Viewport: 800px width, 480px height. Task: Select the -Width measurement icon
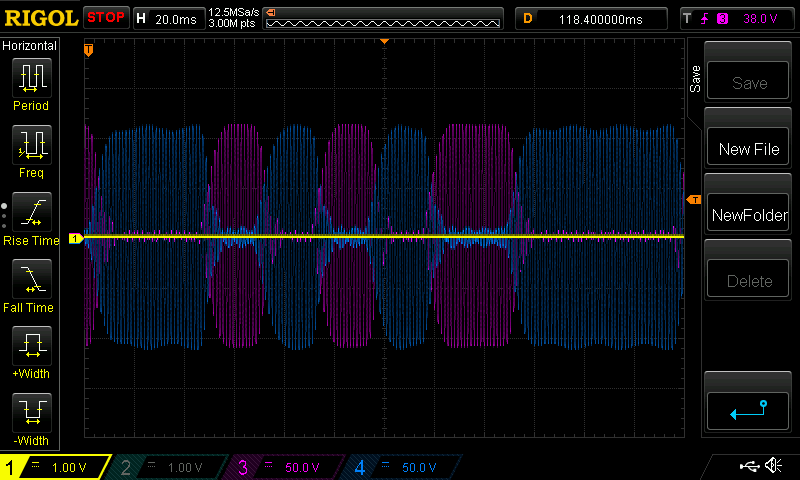32,413
